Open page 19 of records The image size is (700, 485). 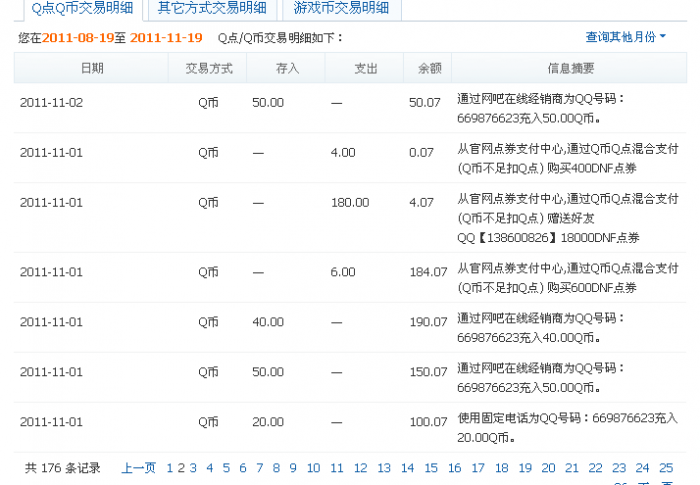click(x=525, y=468)
